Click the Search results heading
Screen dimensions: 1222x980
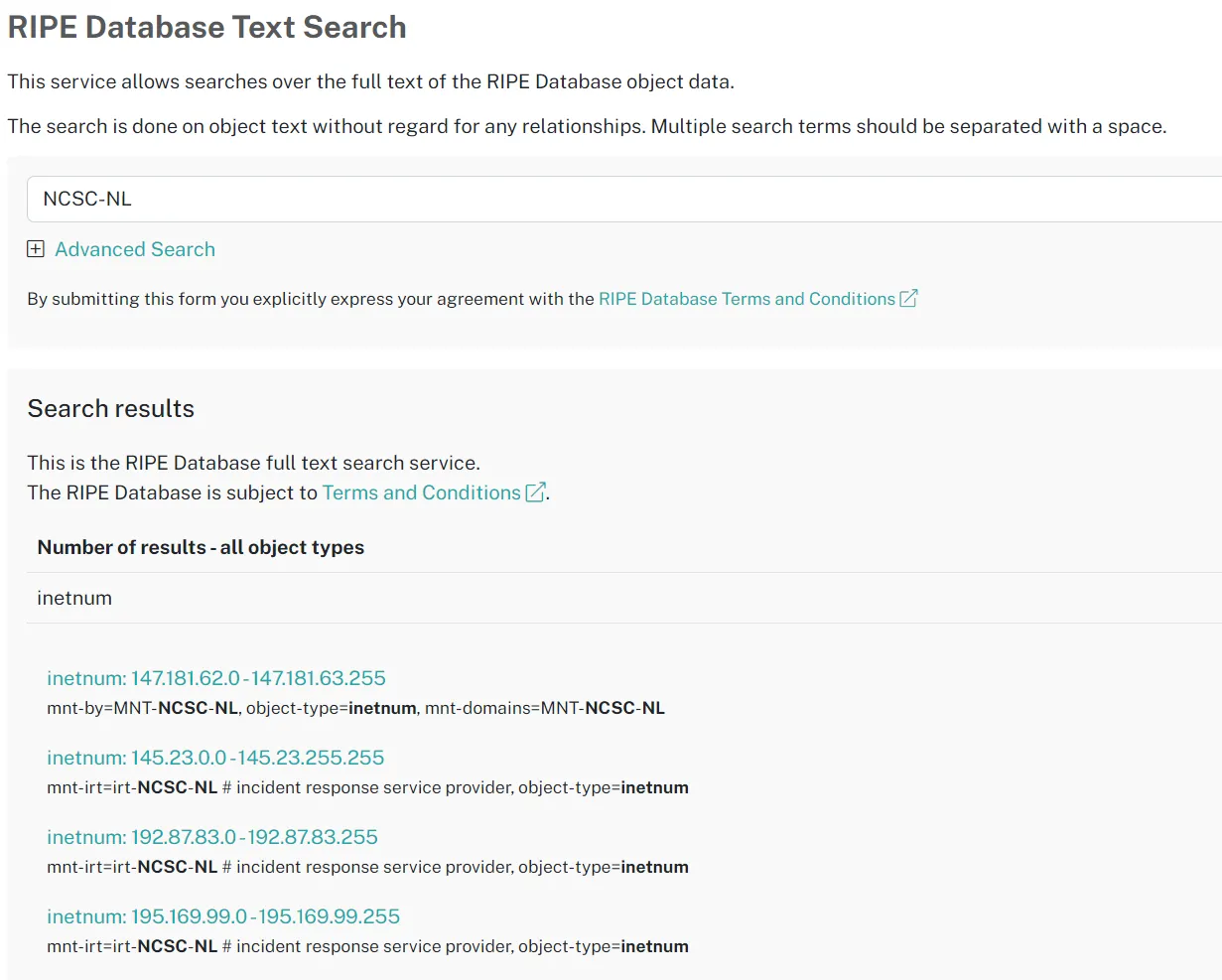[x=111, y=408]
